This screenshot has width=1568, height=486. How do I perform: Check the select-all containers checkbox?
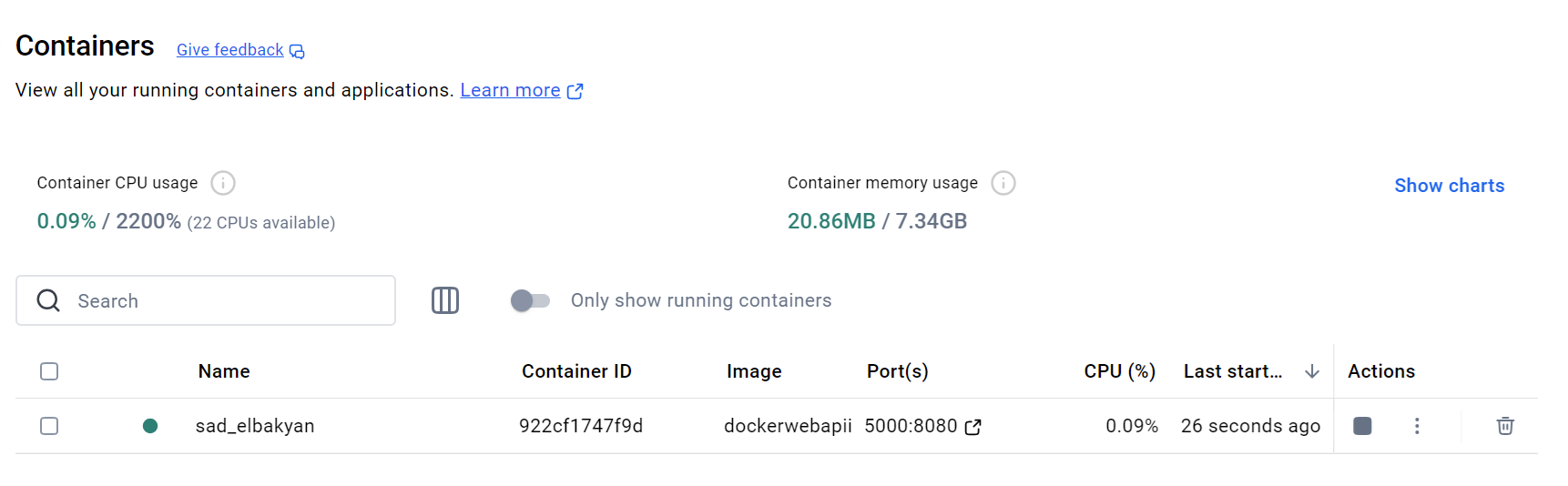tap(49, 371)
